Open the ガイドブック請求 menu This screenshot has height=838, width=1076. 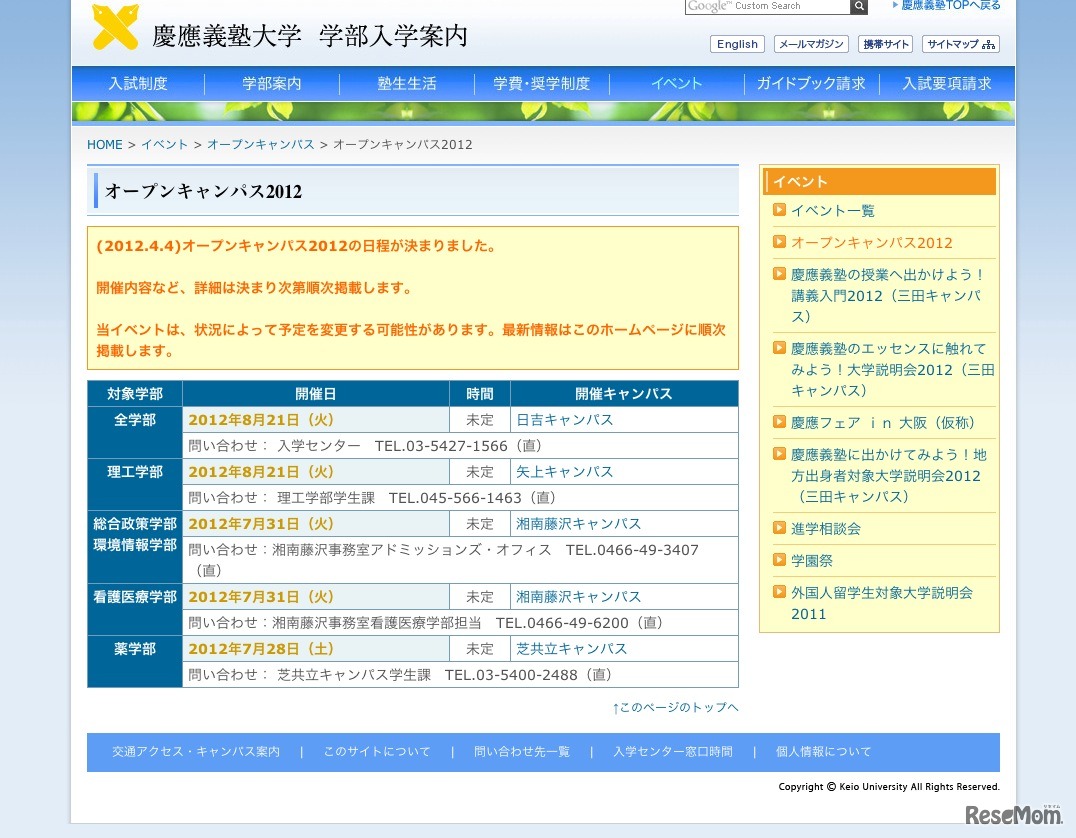point(811,84)
